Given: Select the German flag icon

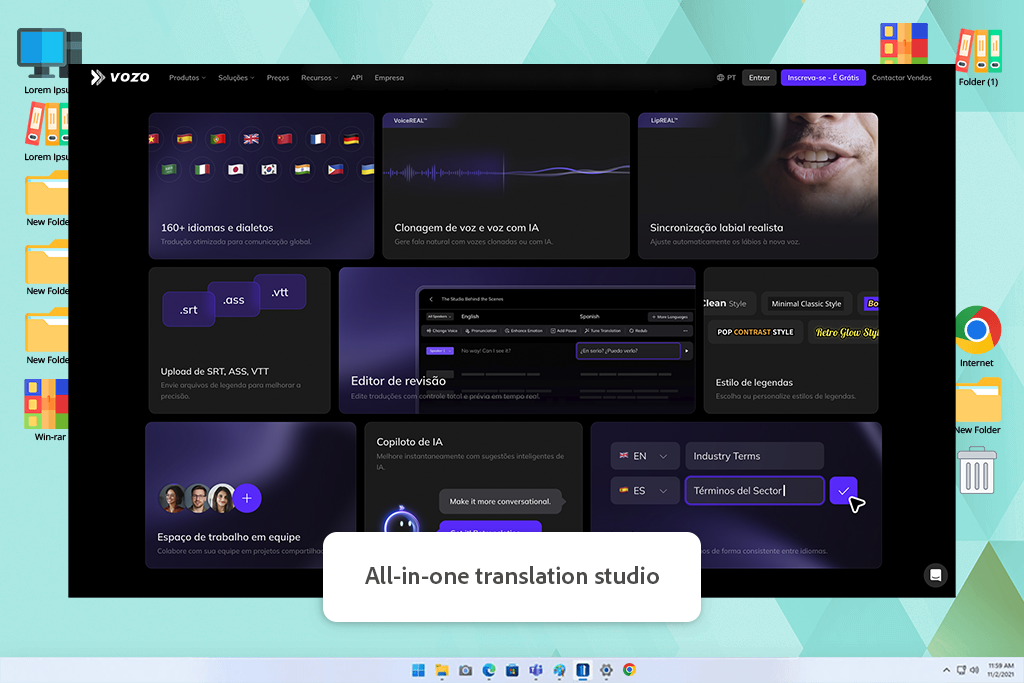Looking at the screenshot, I should (351, 138).
